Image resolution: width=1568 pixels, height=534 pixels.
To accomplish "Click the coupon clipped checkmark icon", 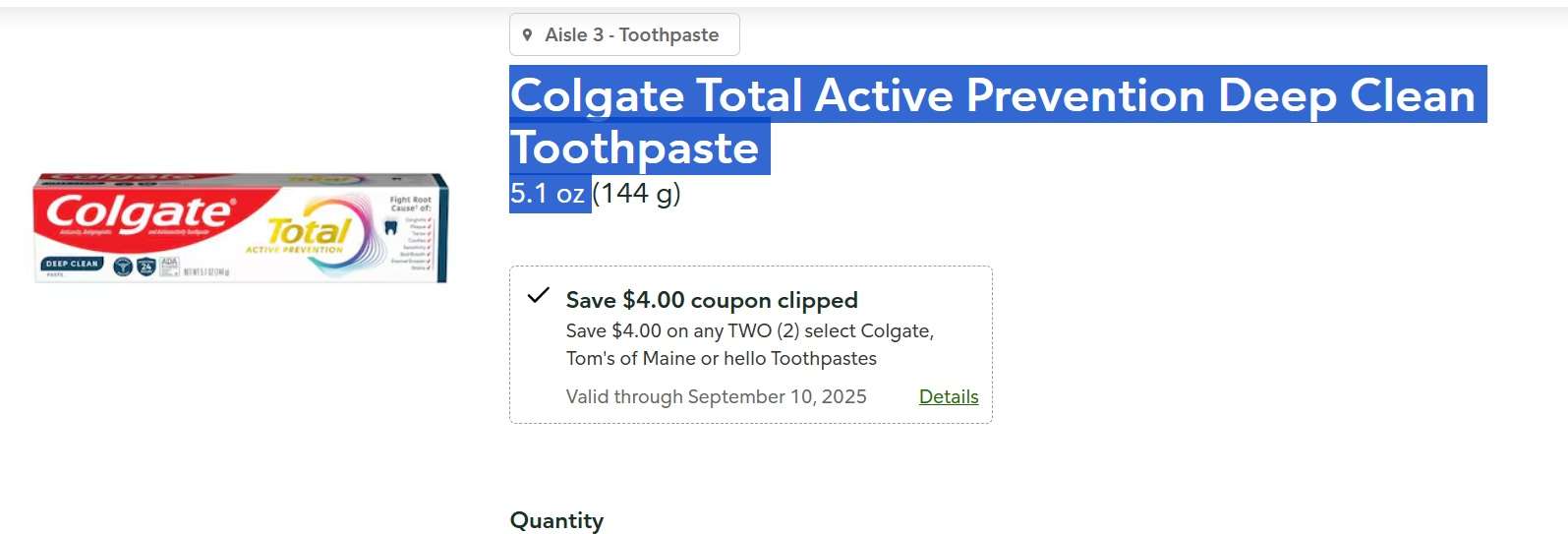I will [x=538, y=295].
